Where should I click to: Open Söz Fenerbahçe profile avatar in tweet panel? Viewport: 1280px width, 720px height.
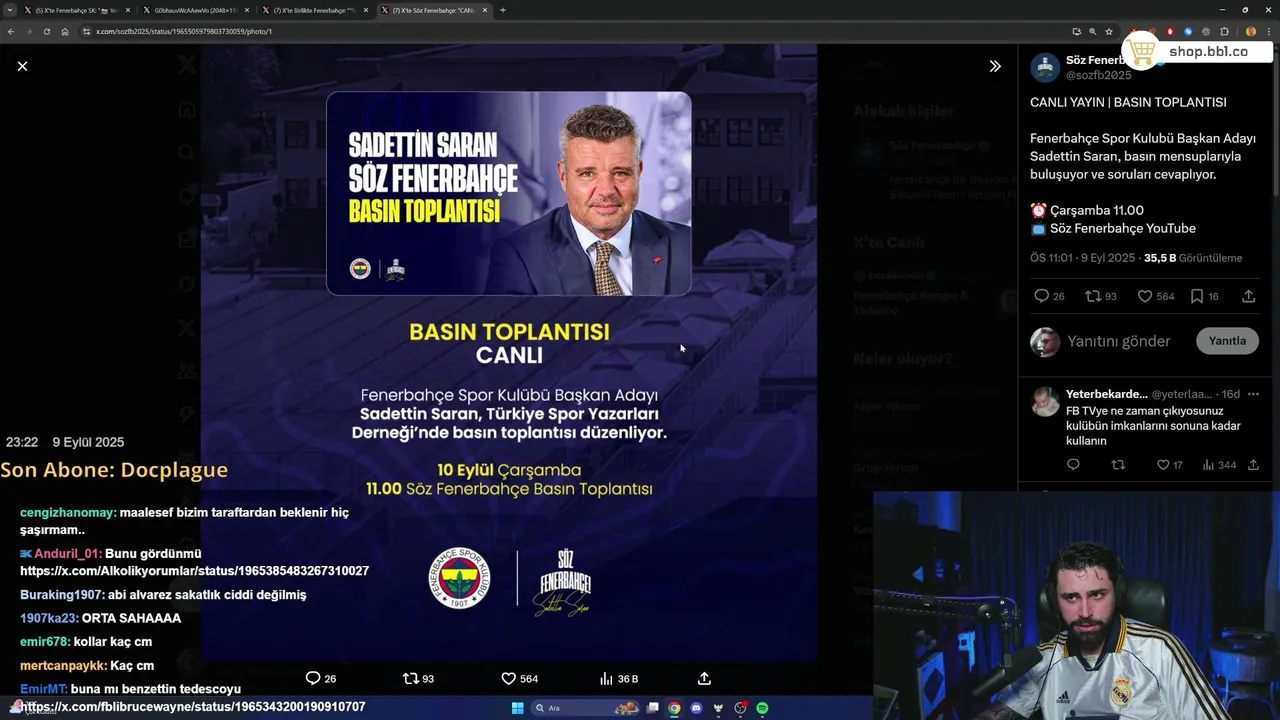1045,67
